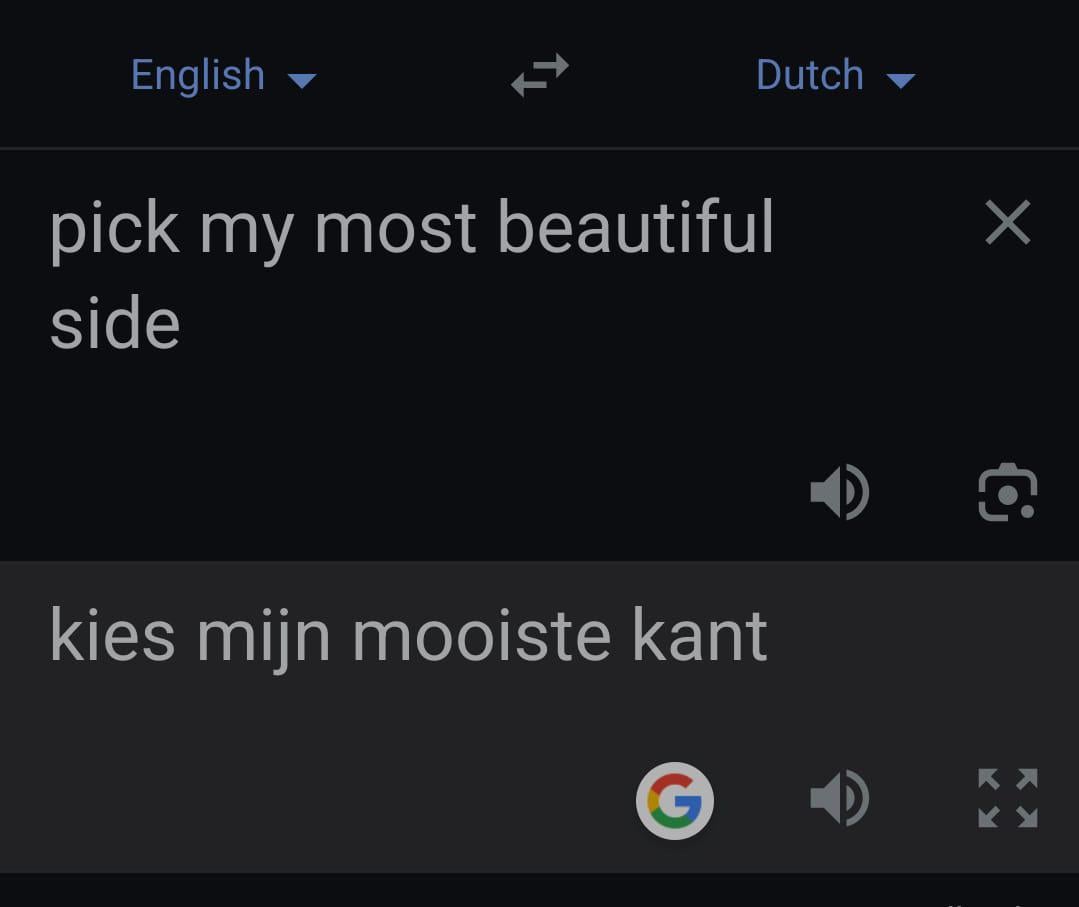This screenshot has height=907, width=1079.
Task: Place cursor on the word 'pick'
Action: (114, 228)
